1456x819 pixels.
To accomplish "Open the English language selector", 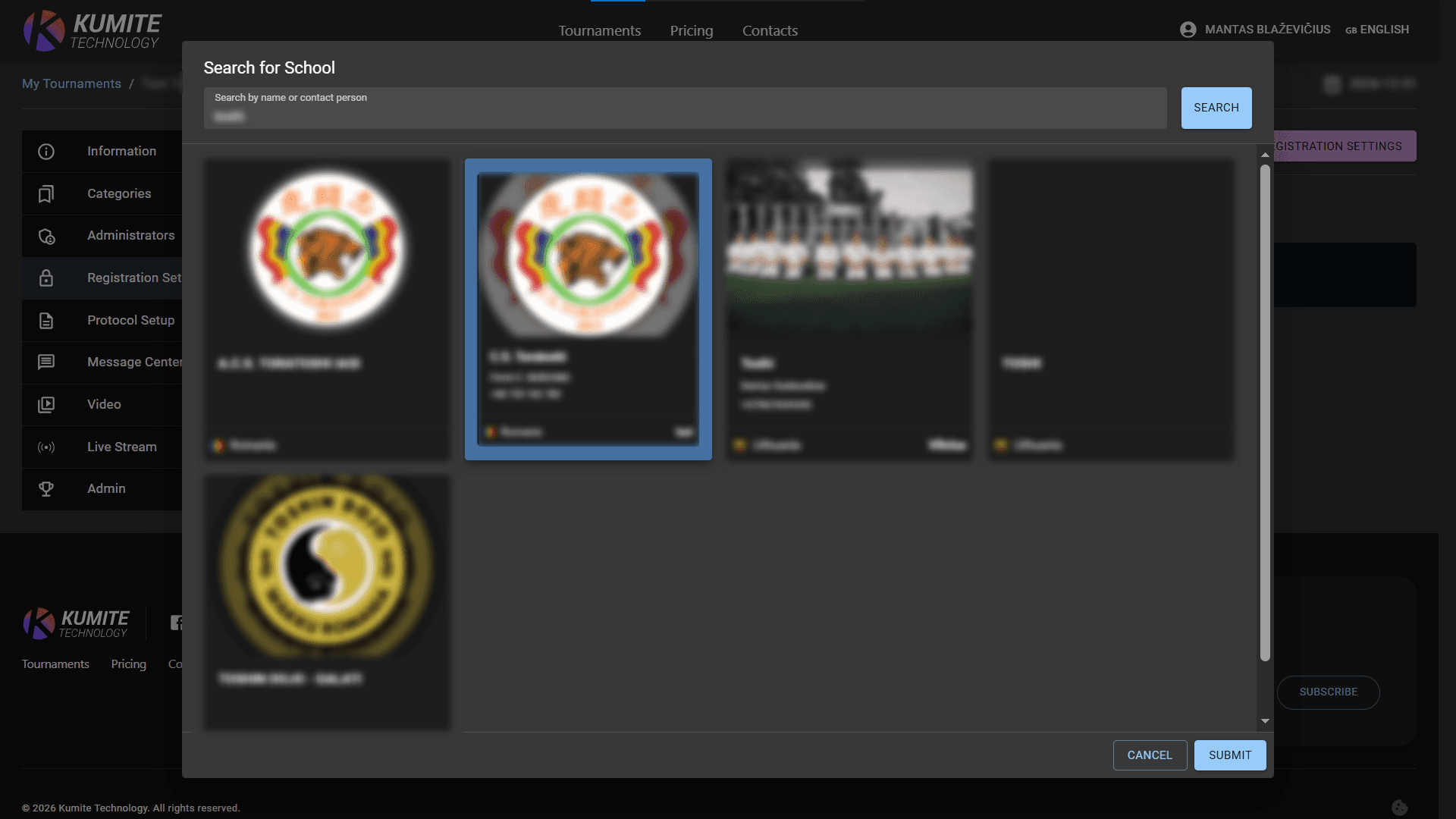I will pos(1377,30).
